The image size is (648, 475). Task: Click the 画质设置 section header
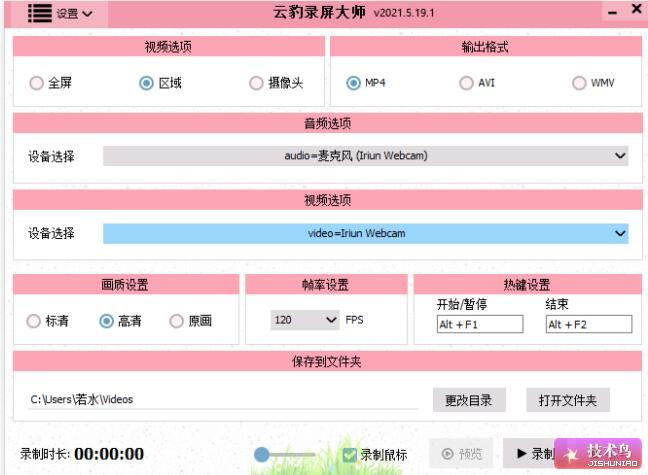tap(125, 284)
